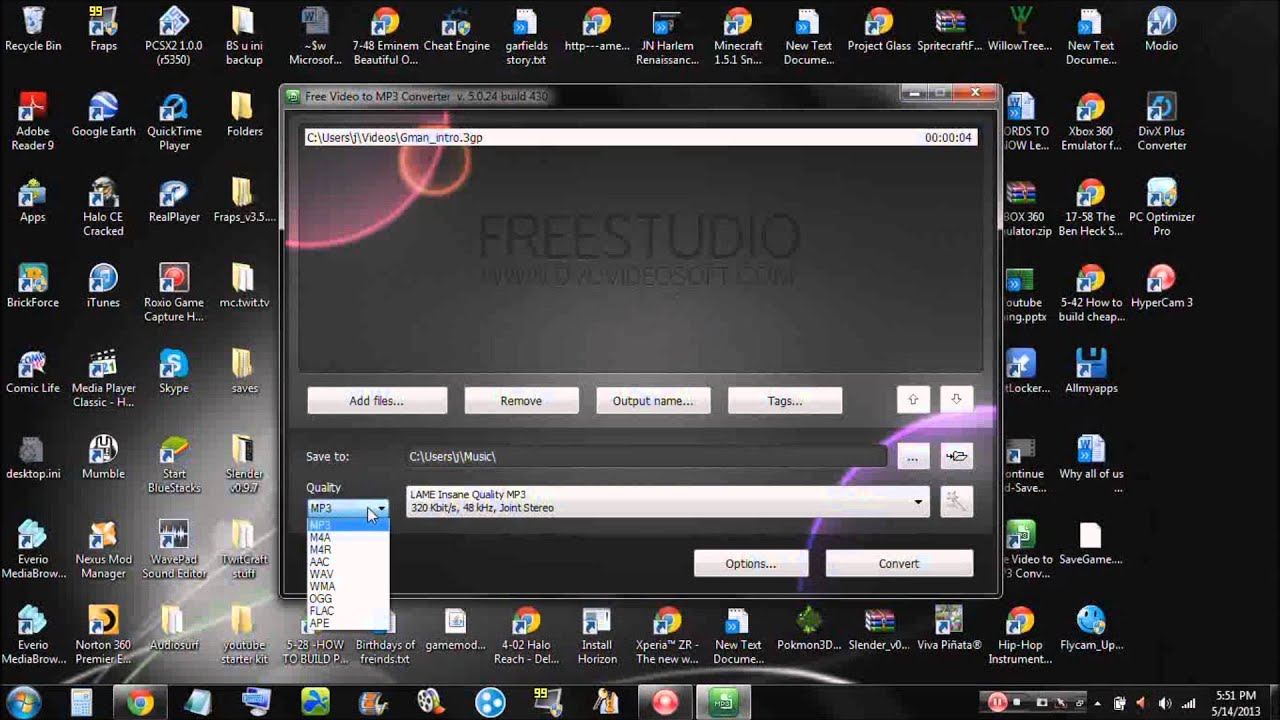Choose FLAC from the format list
The width and height of the screenshot is (1280, 720).
pos(348,610)
